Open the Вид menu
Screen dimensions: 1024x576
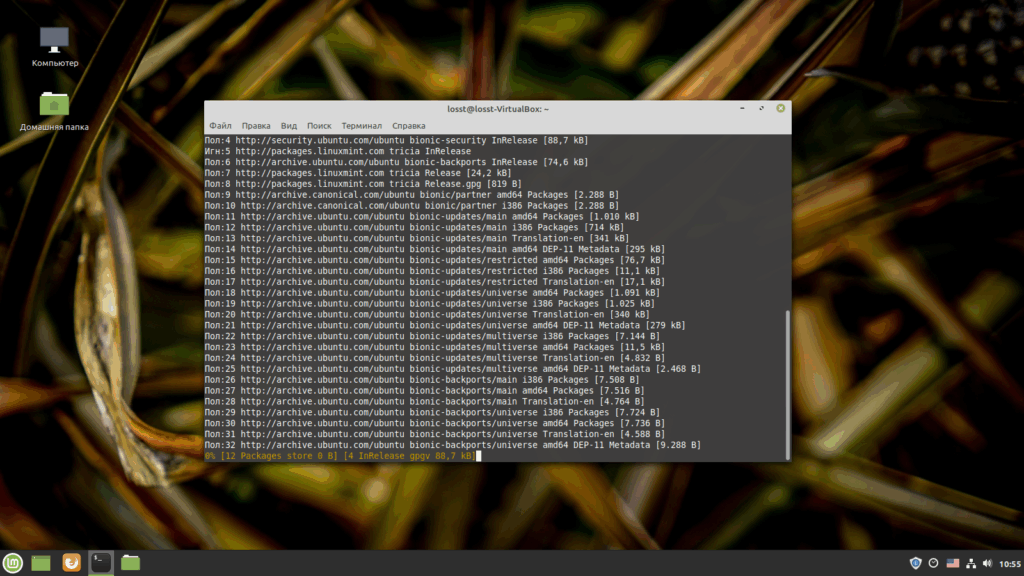tap(289, 125)
